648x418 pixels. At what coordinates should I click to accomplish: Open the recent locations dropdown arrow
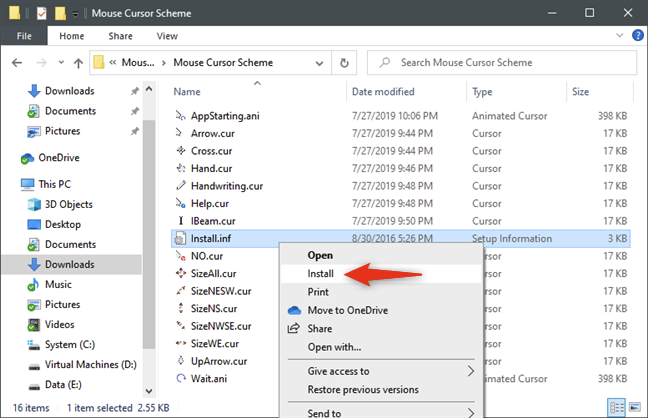61,63
